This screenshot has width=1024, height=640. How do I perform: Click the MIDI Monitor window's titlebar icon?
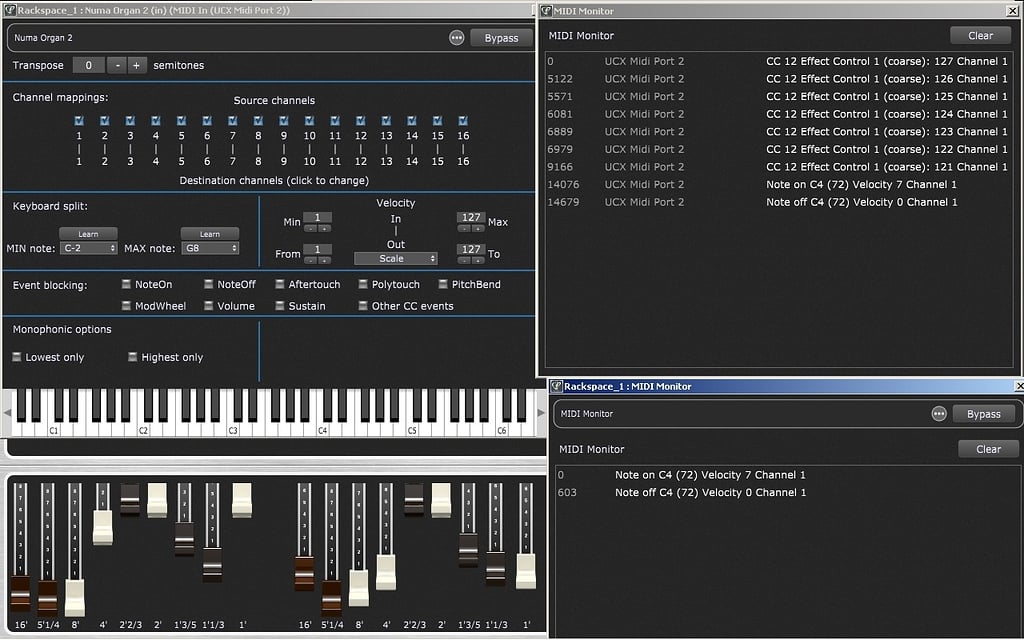[x=546, y=11]
